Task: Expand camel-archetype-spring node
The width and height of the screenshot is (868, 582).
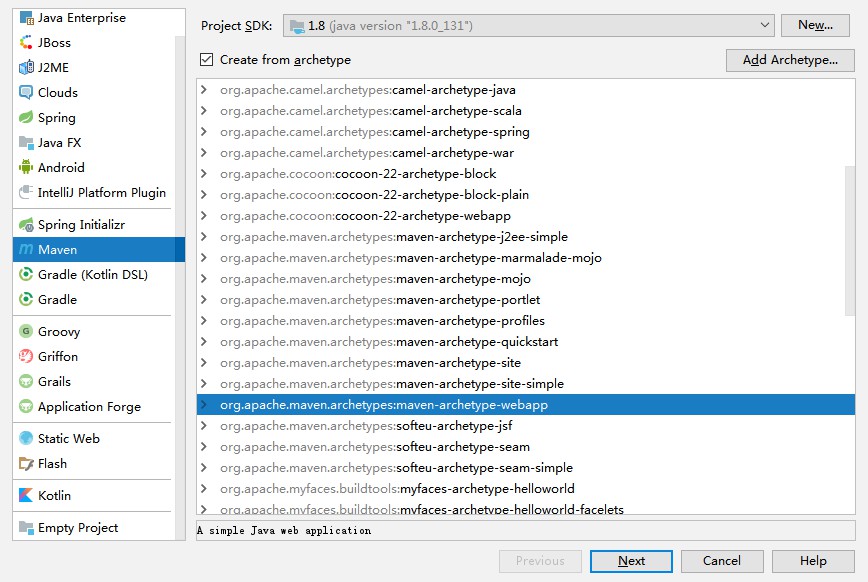Action: pos(204,131)
